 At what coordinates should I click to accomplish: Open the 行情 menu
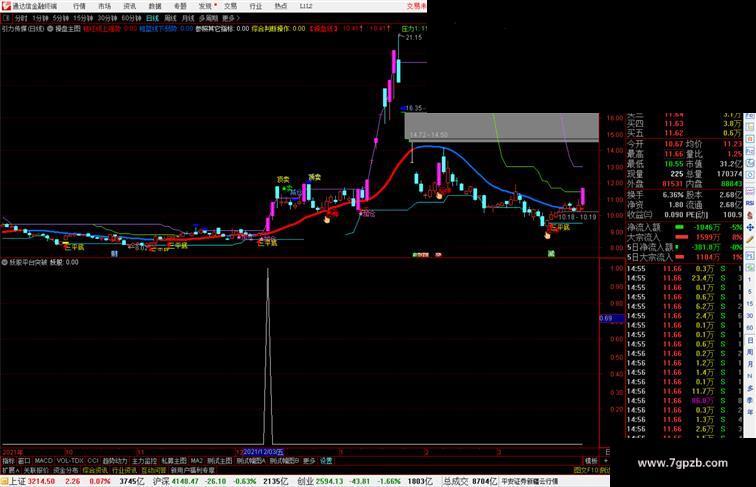pyautogui.click(x=79, y=6)
